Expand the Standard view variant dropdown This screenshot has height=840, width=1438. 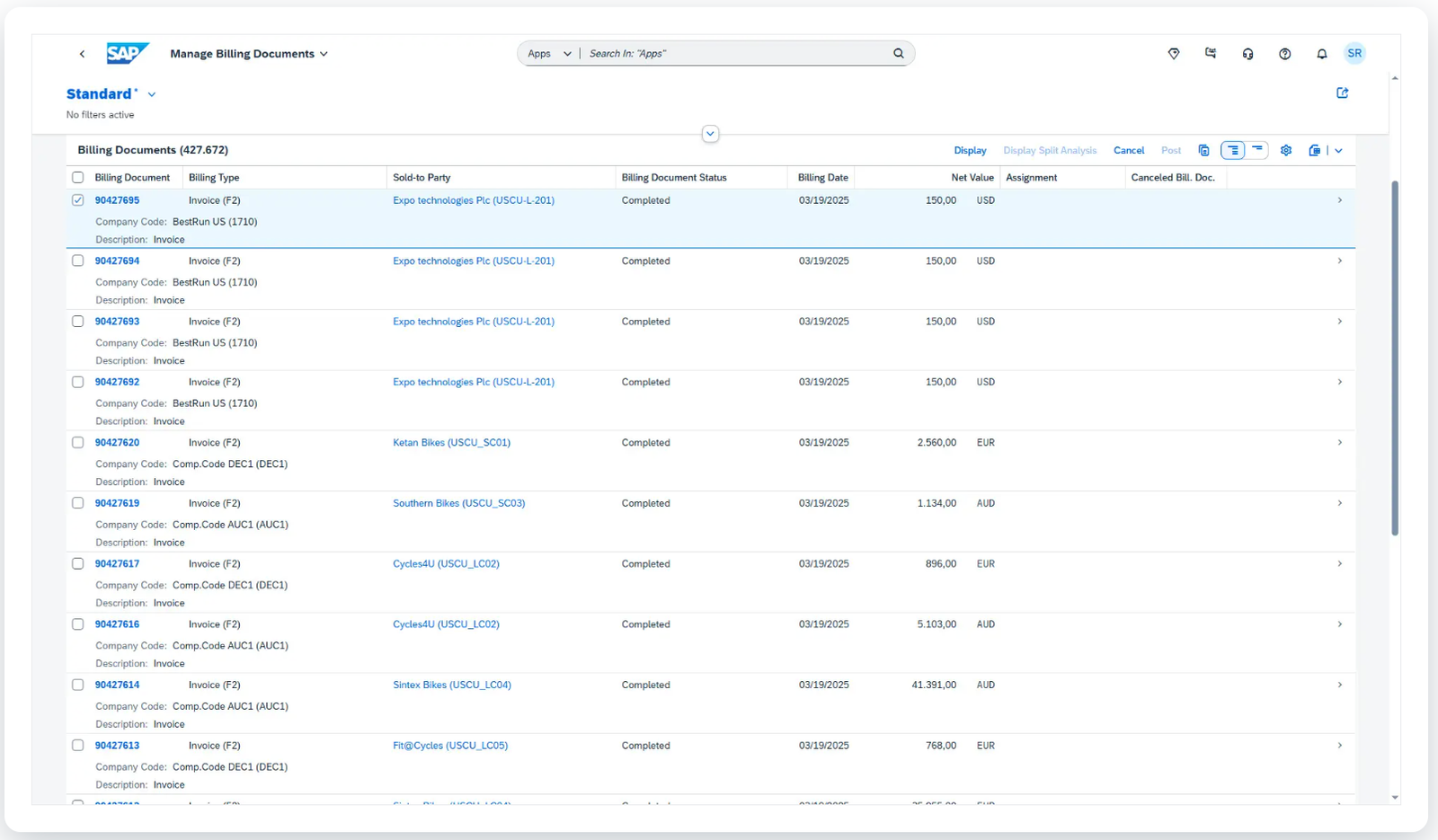152,94
